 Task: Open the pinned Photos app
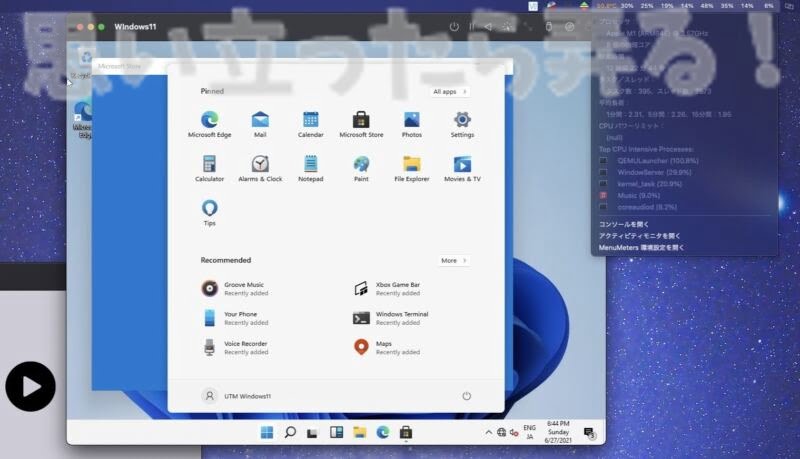(x=411, y=124)
